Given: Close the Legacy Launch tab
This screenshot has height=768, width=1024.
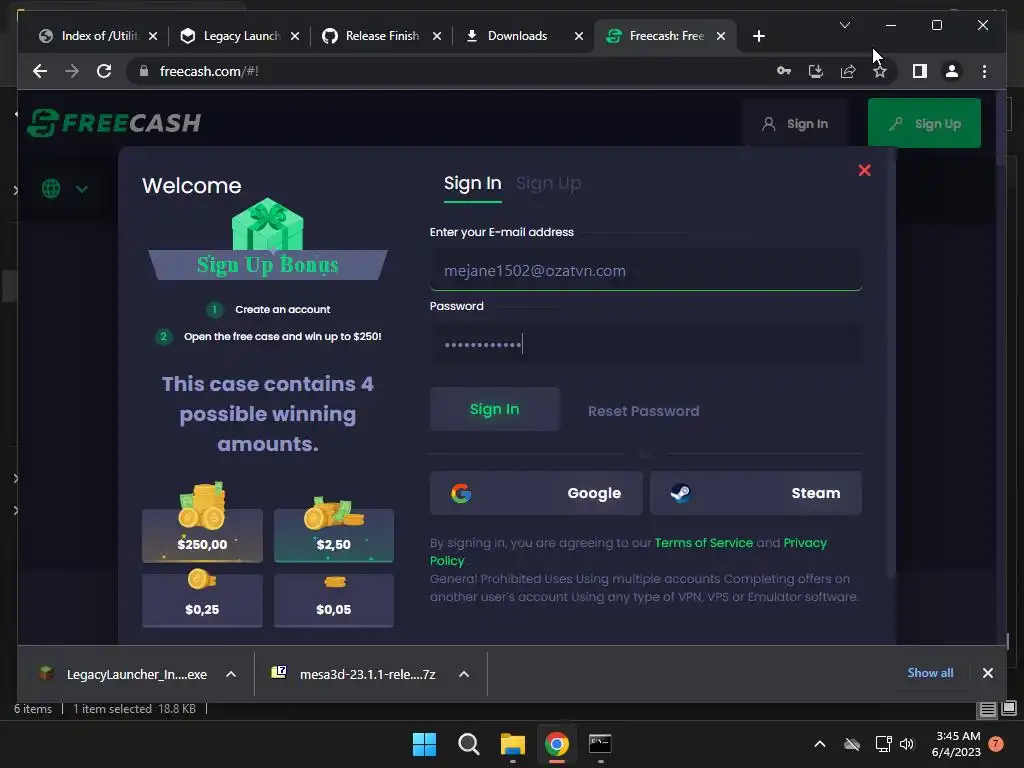Looking at the screenshot, I should point(295,36).
